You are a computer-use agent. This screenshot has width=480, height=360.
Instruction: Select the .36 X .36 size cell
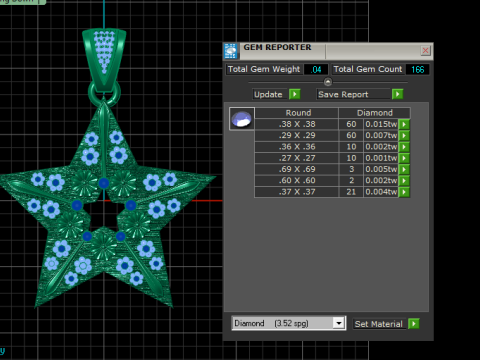pyautogui.click(x=297, y=147)
